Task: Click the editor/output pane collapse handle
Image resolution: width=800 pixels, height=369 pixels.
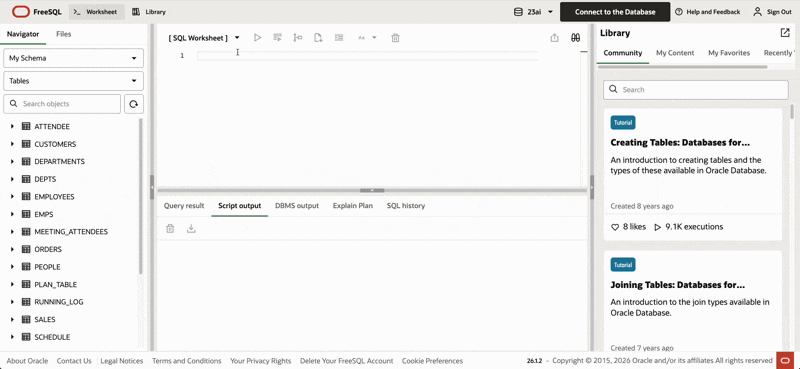Action: [372, 190]
